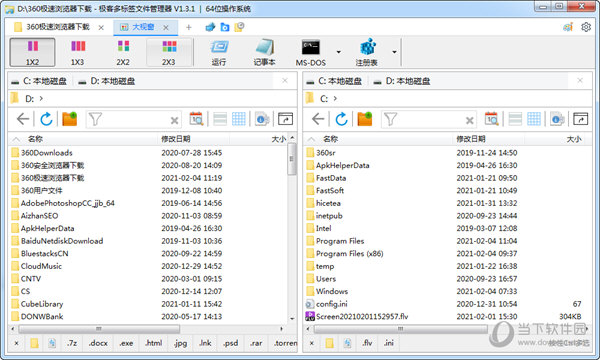This screenshot has width=600, height=360.
Task: Sort left pane by 修改日期 column
Action: [176, 139]
